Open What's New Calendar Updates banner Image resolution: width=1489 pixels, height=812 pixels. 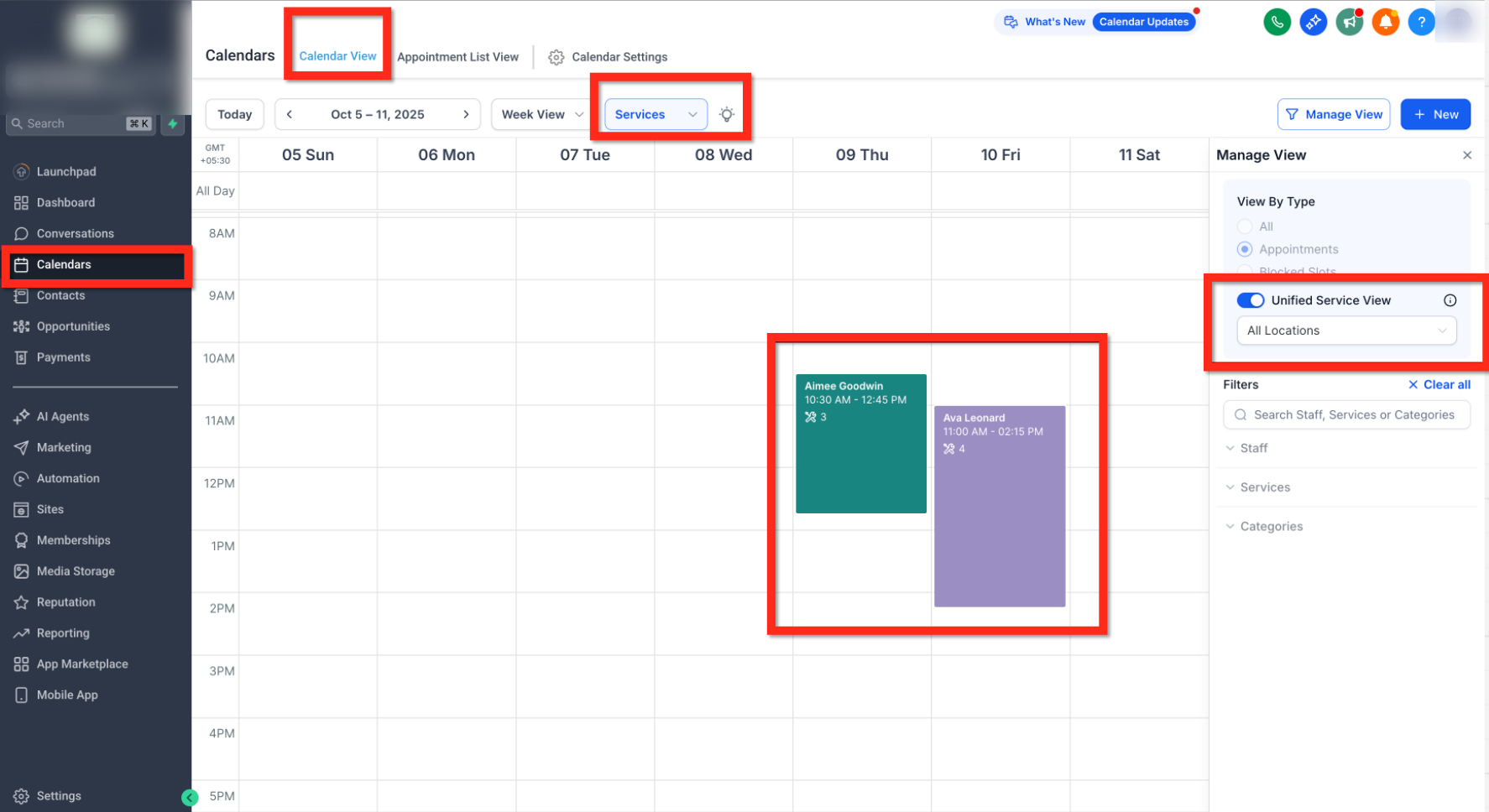1096,22
